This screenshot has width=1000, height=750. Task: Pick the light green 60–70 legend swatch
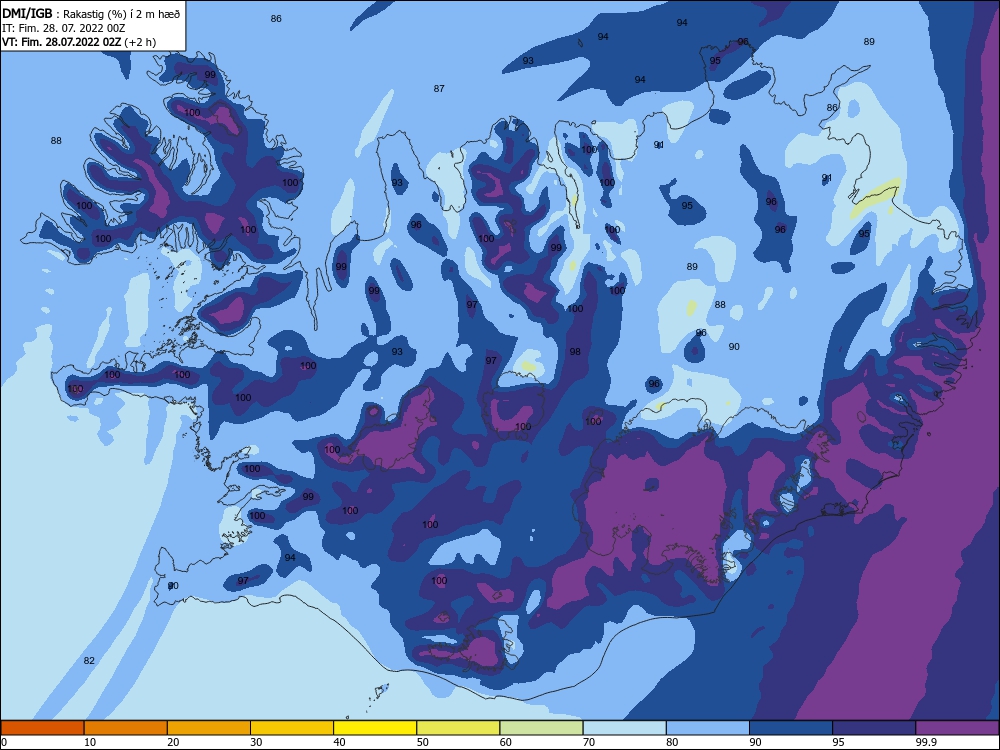pos(541,728)
